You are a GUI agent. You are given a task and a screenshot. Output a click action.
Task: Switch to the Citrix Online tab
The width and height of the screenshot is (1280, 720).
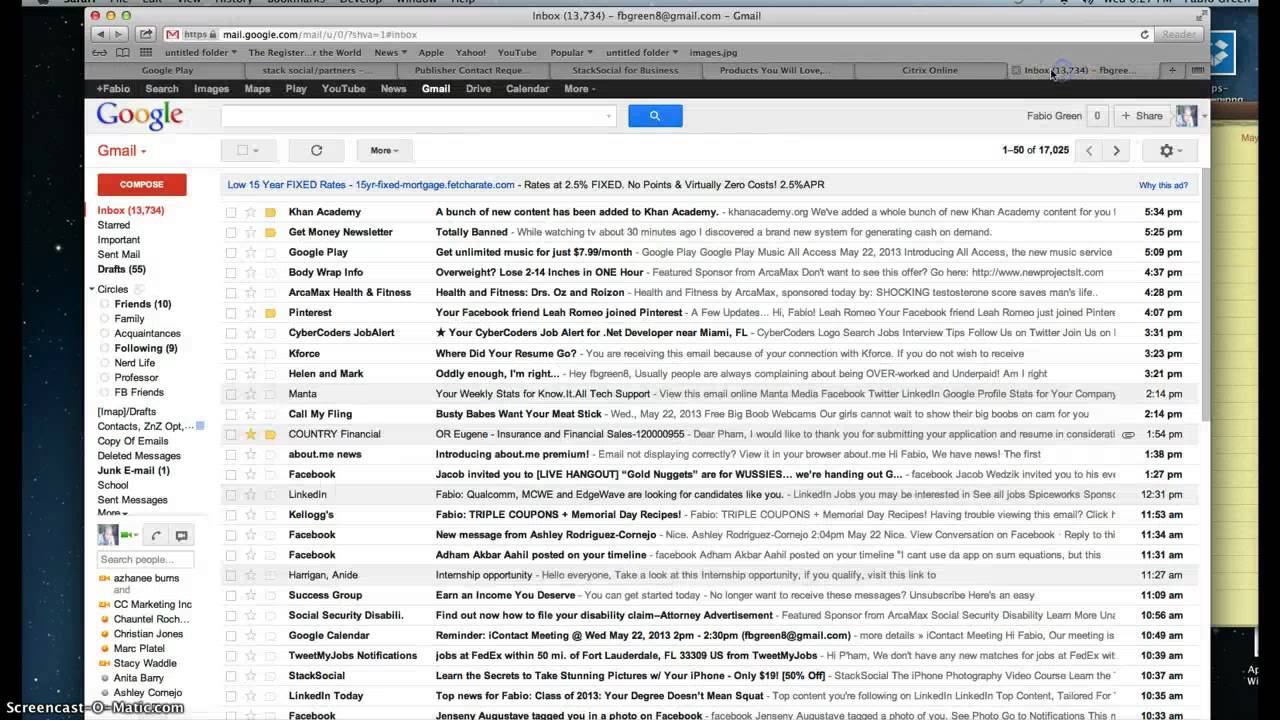click(930, 70)
